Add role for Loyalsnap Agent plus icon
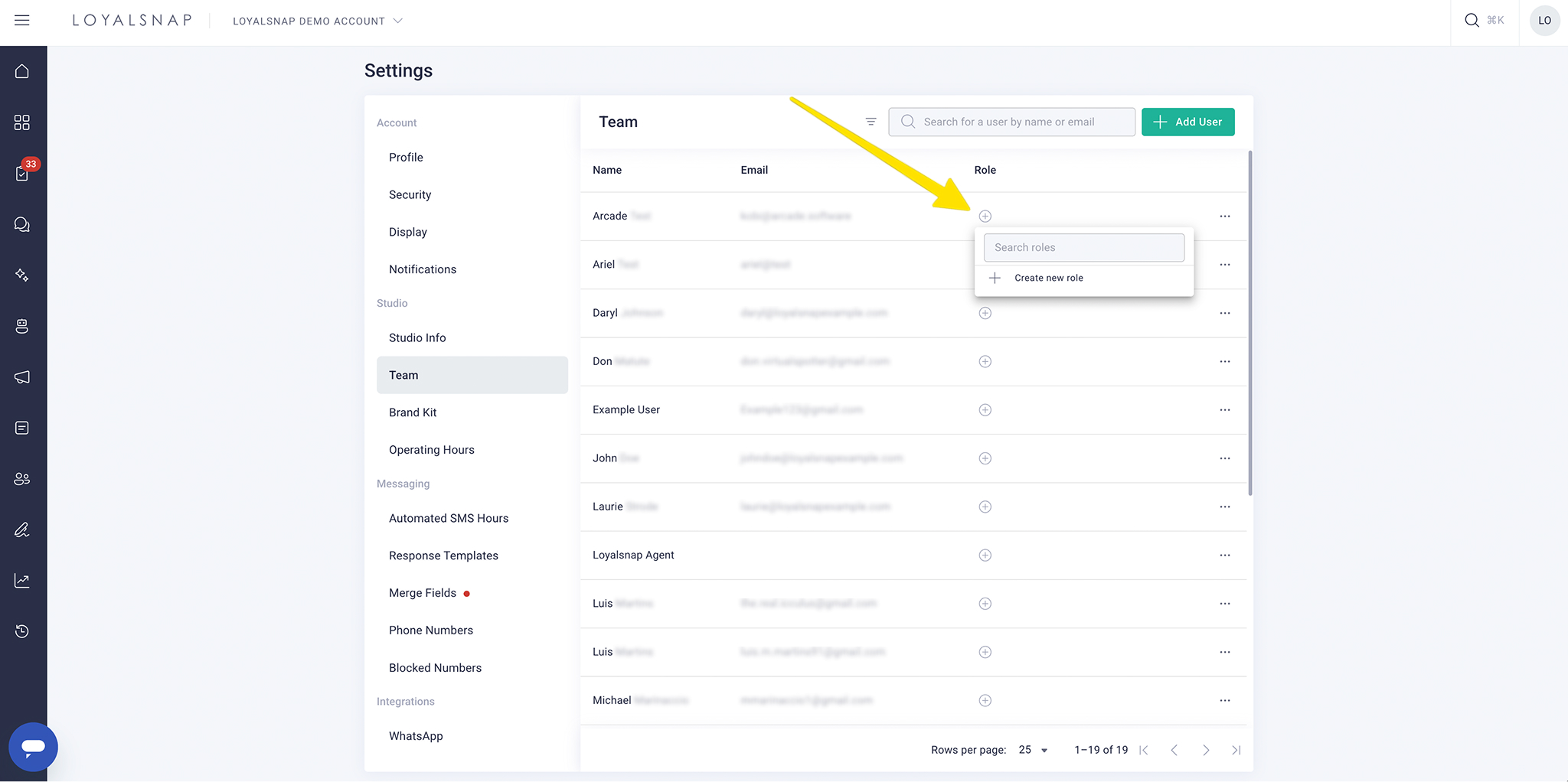Image resolution: width=1568 pixels, height=782 pixels. pyautogui.click(x=985, y=556)
